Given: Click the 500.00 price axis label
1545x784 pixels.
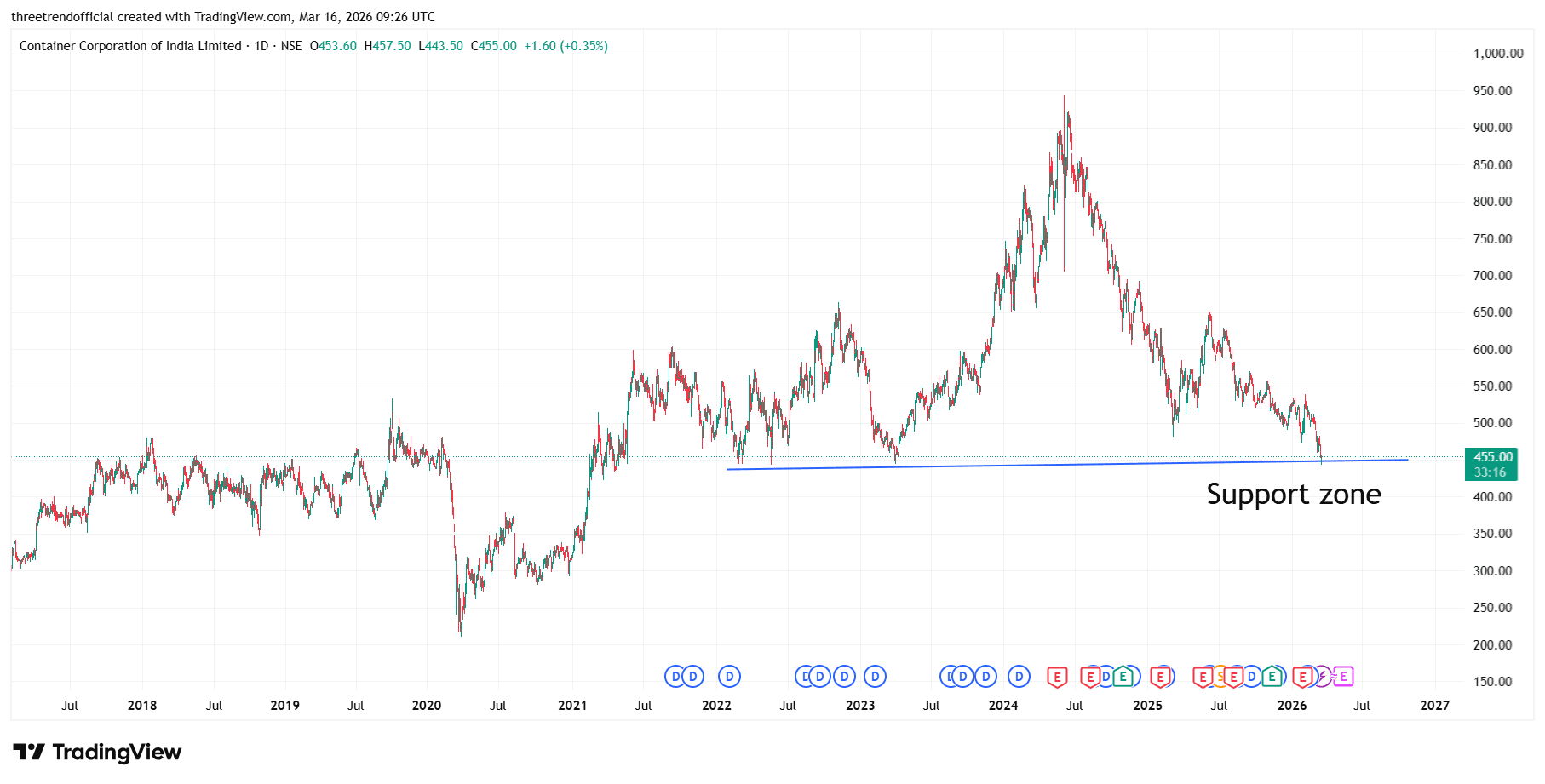Looking at the screenshot, I should click(1493, 423).
